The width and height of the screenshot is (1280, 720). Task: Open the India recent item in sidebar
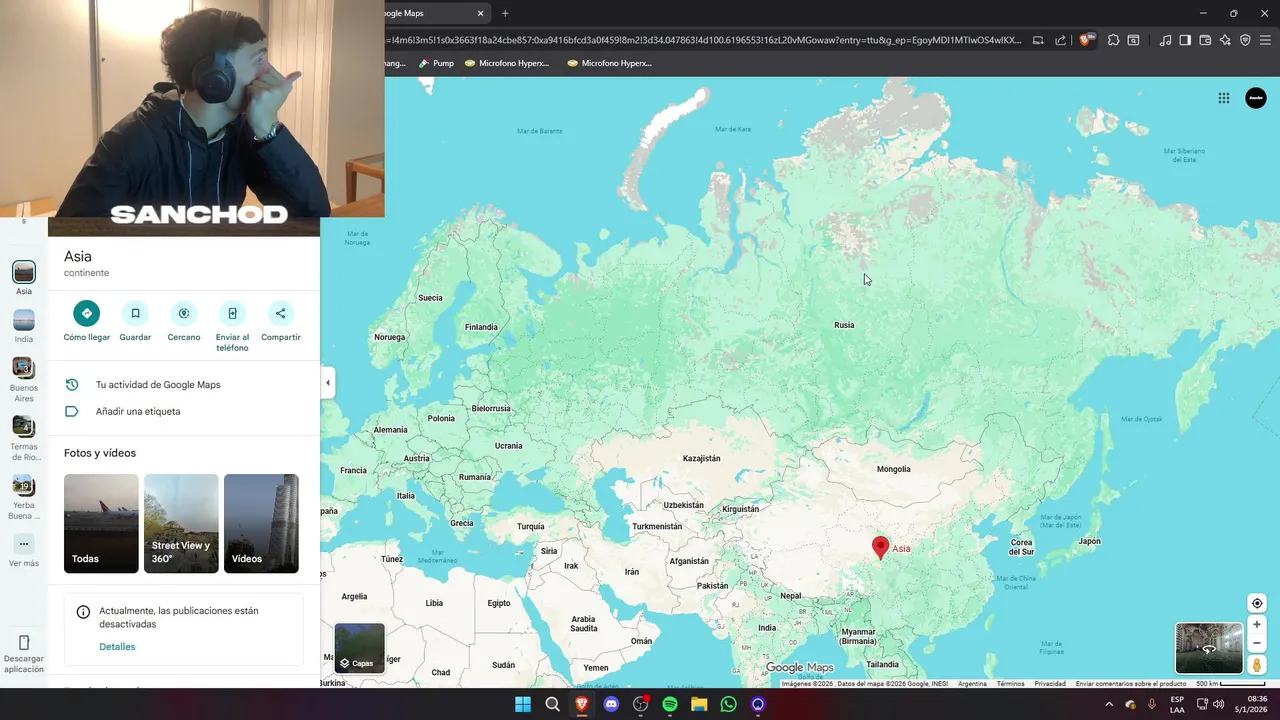click(x=24, y=326)
